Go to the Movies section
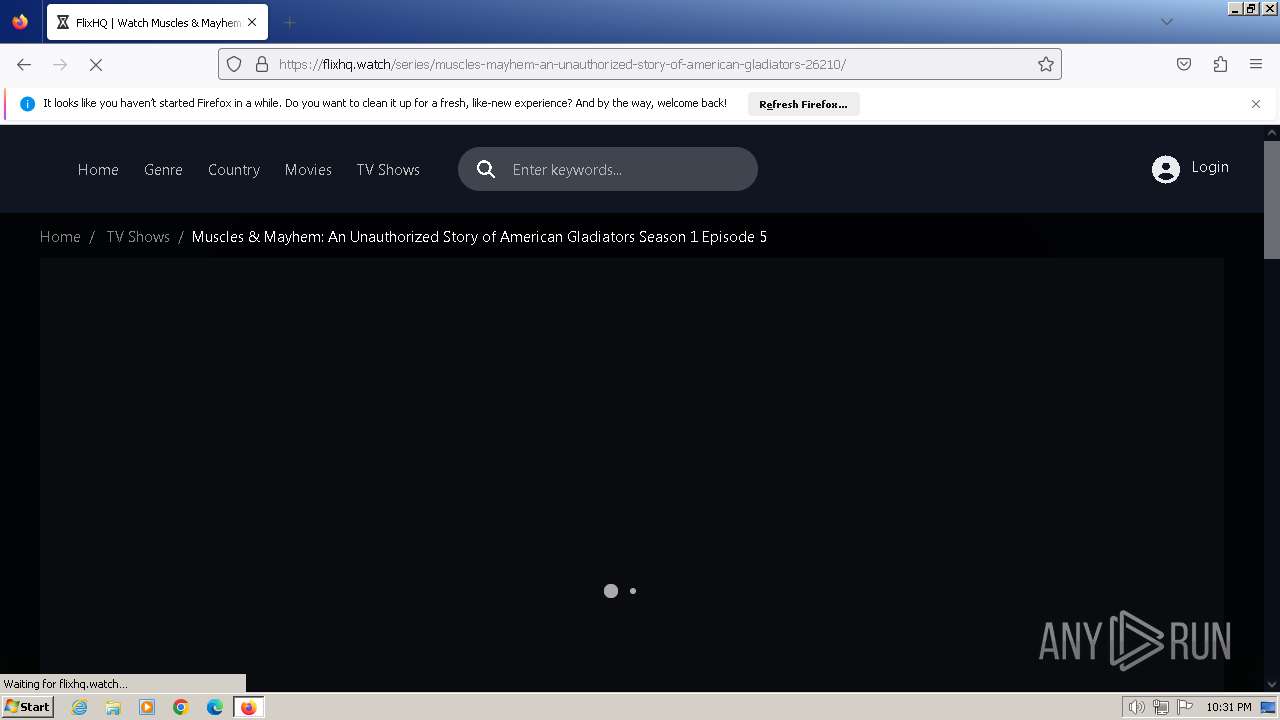This screenshot has height=720, width=1280. (x=308, y=170)
